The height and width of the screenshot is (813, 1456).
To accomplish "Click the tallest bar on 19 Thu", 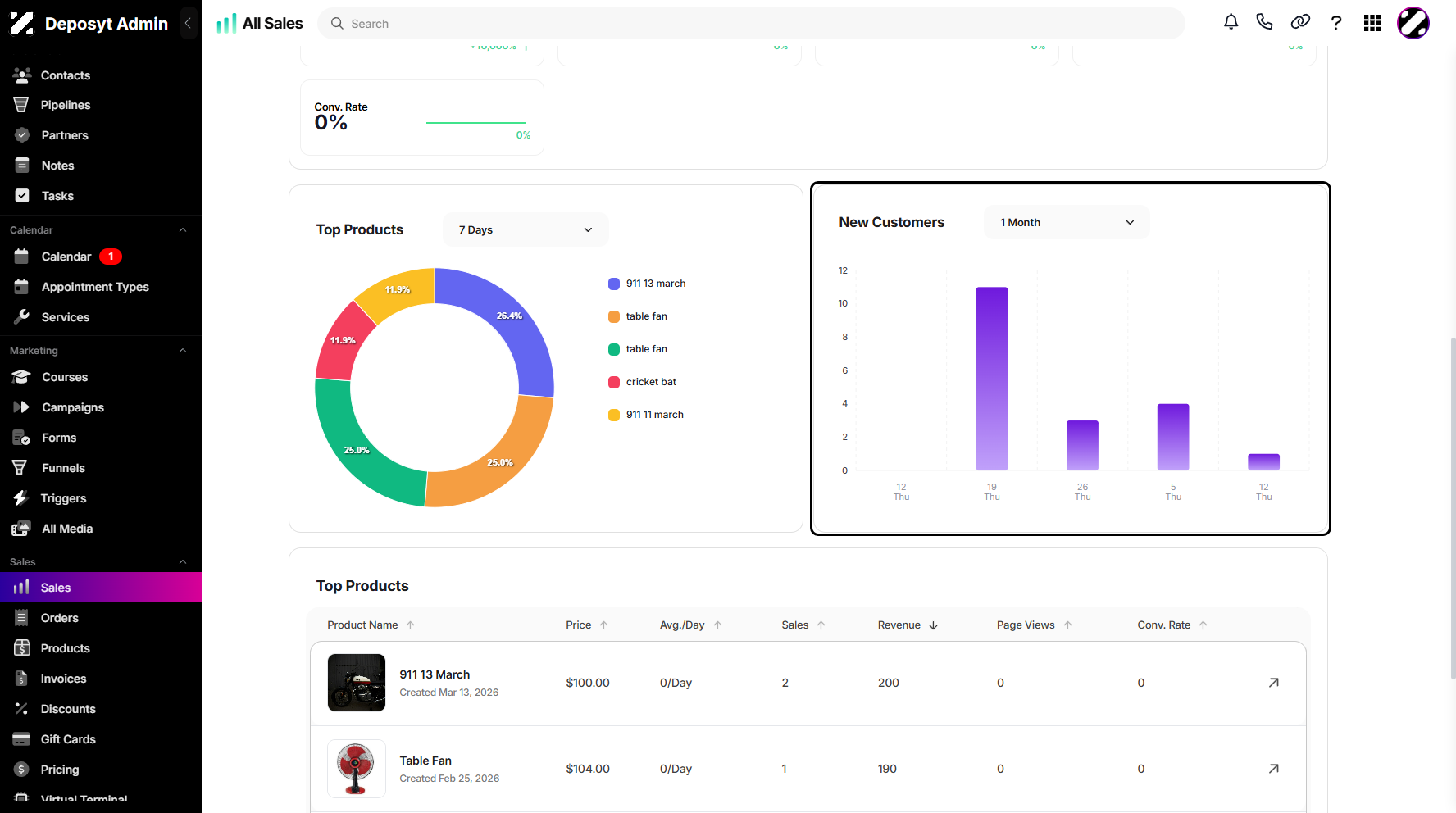I will (992, 379).
